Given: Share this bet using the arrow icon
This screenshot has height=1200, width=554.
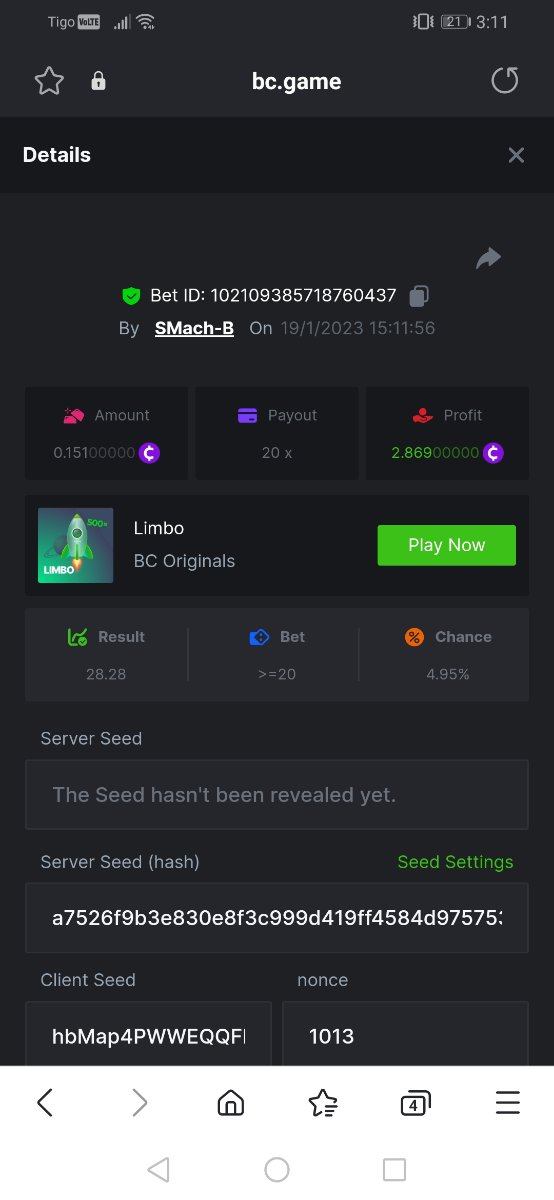Looking at the screenshot, I should [488, 259].
